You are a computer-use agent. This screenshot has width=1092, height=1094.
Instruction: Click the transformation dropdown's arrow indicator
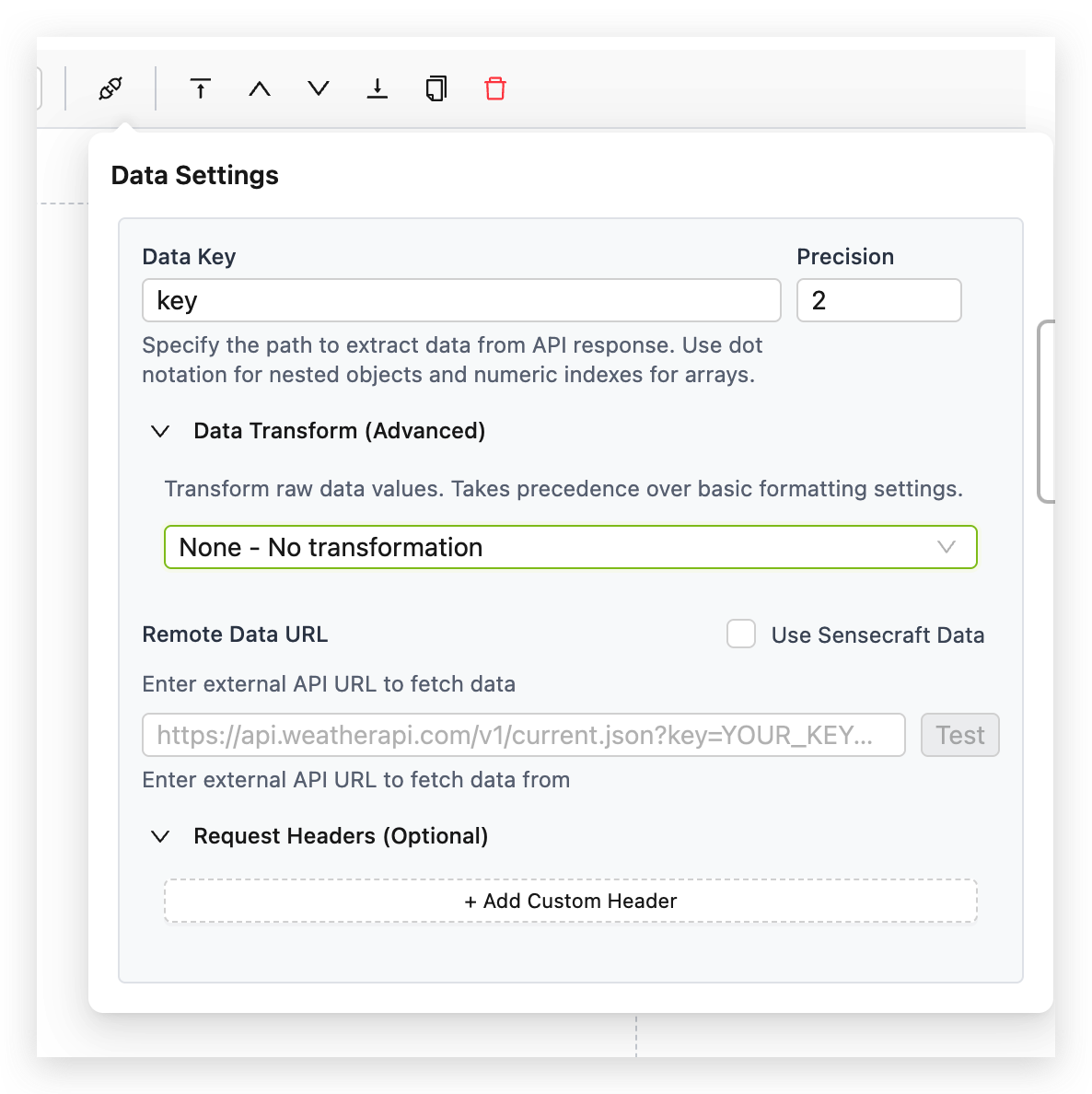[946, 547]
